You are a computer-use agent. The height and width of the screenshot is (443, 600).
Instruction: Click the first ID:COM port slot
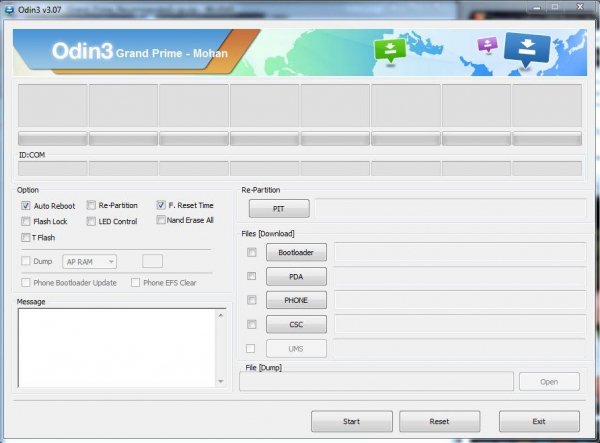[53, 168]
